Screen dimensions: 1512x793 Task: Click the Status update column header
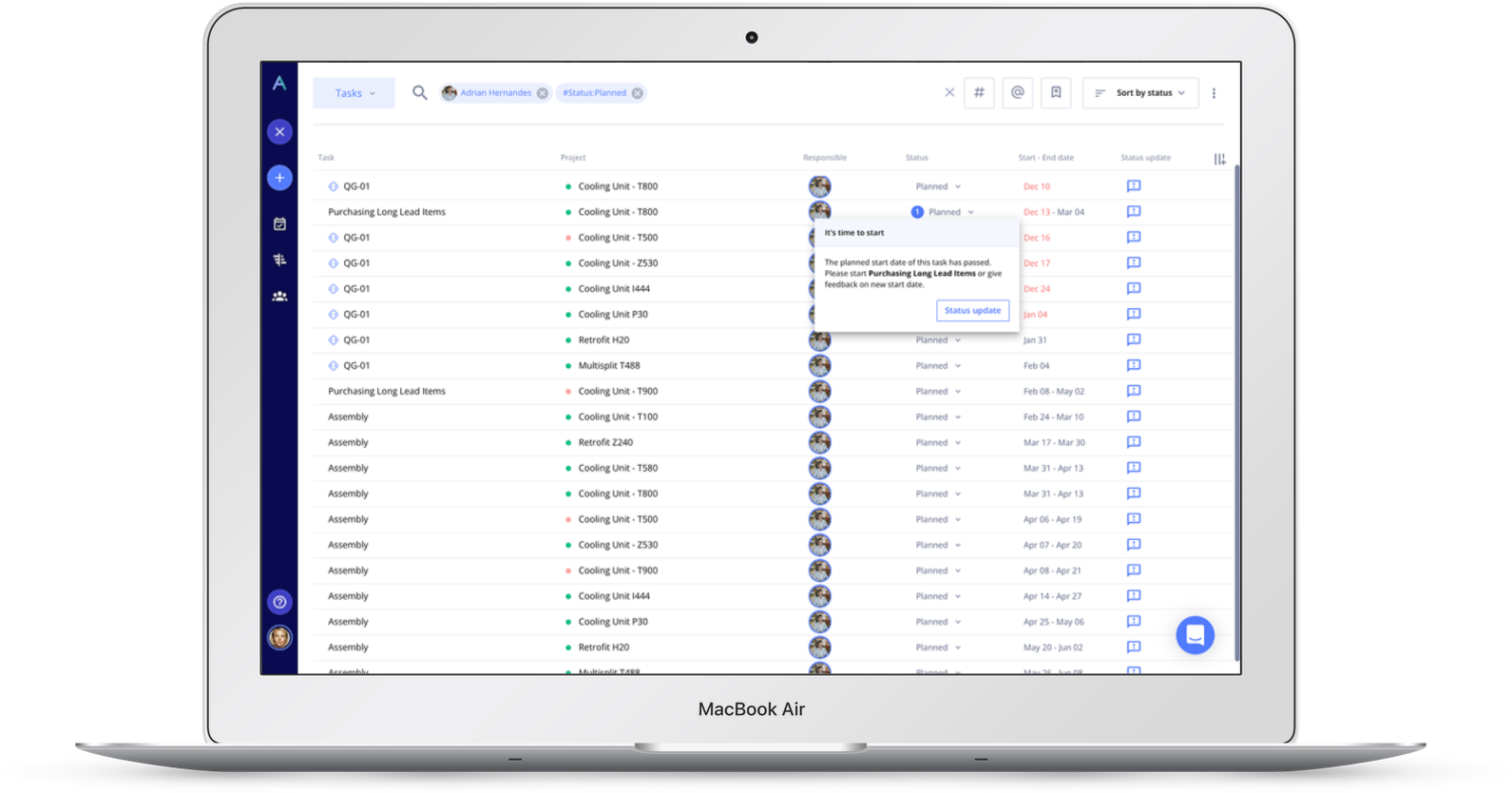(x=1145, y=158)
